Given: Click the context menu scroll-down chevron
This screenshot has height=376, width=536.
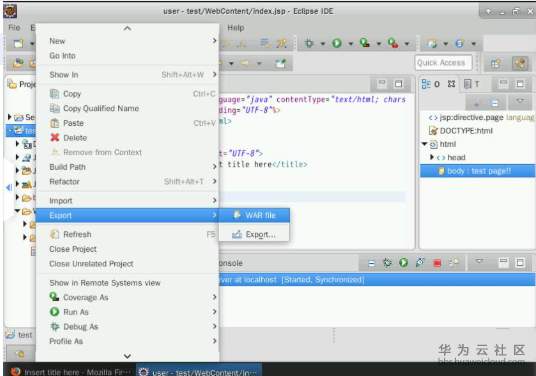Looking at the screenshot, I should pos(127,356).
